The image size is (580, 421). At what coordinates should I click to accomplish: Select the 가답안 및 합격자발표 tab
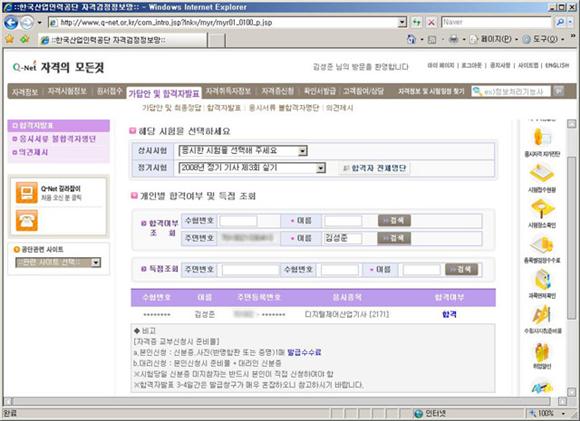(164, 94)
